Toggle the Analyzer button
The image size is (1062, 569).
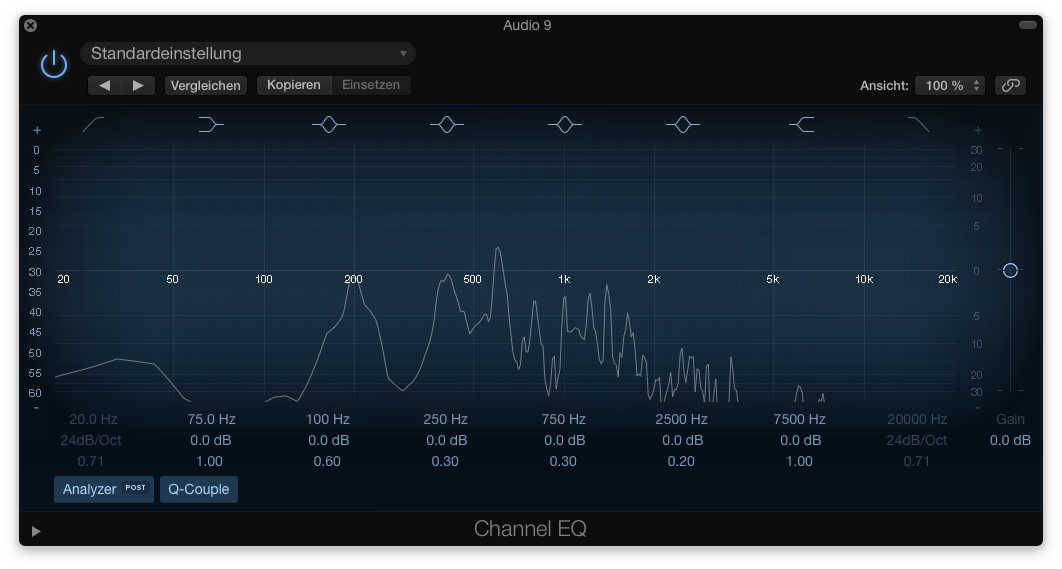click(x=104, y=489)
